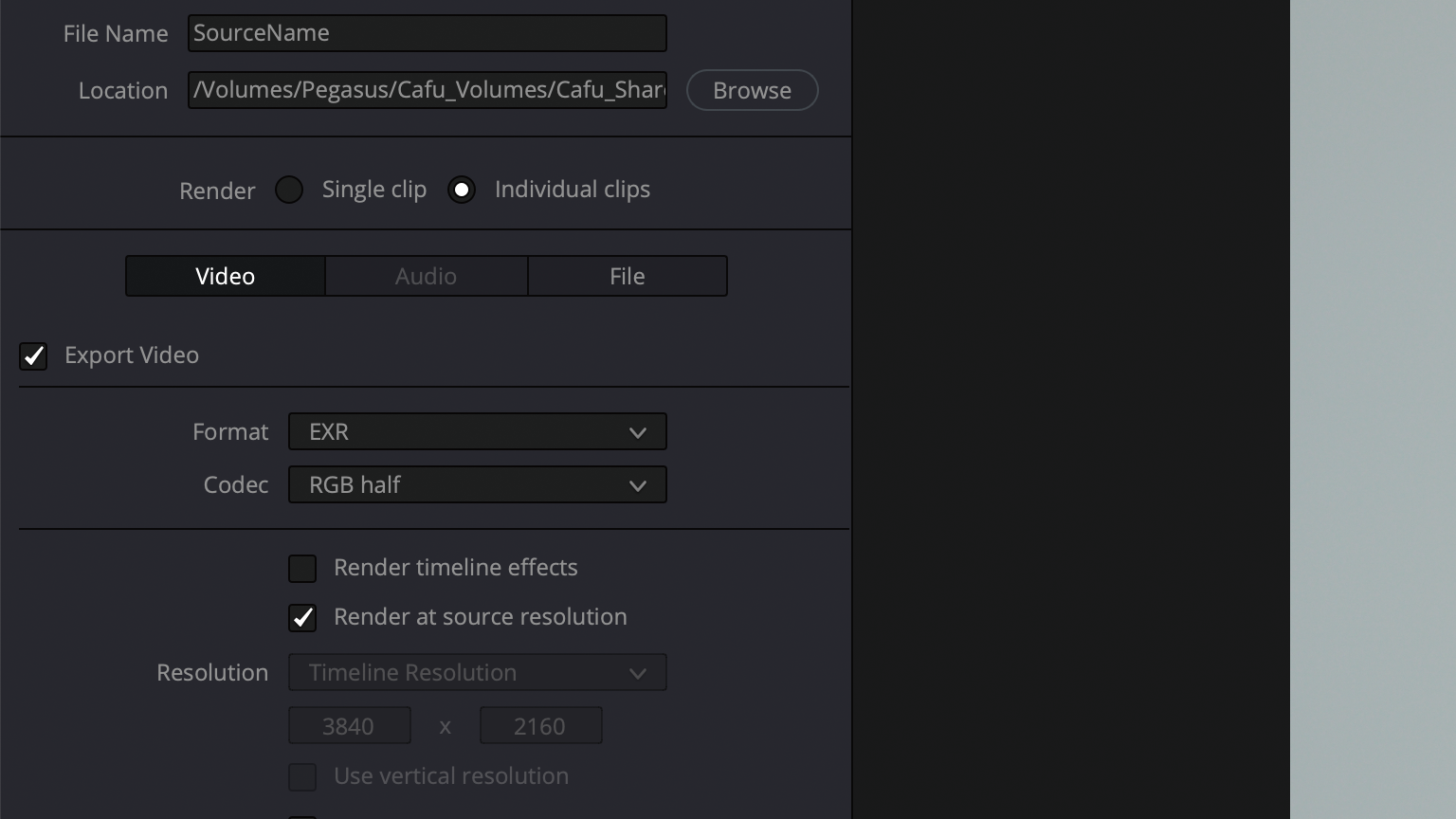Screen dimensions: 1456x819
Task: Toggle the Use vertical resolution checkbox
Action: click(x=302, y=777)
